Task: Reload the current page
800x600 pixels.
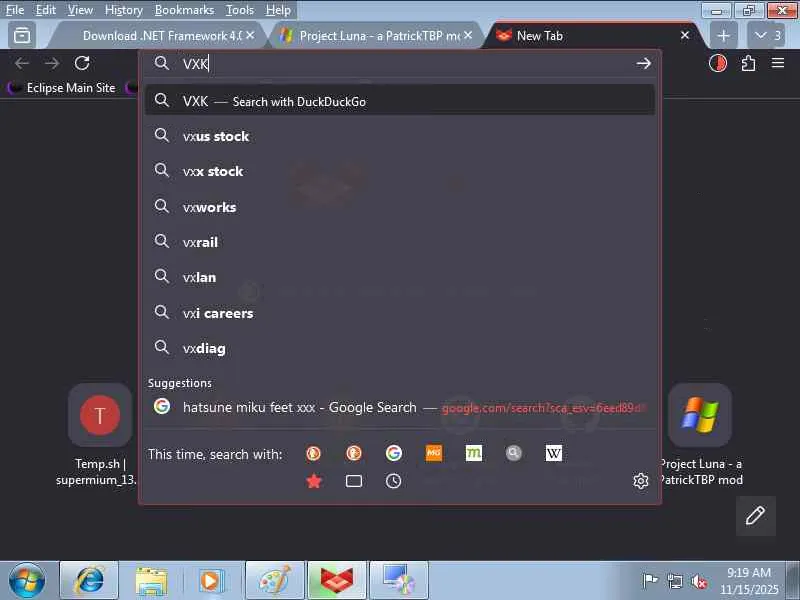Action: coord(82,63)
